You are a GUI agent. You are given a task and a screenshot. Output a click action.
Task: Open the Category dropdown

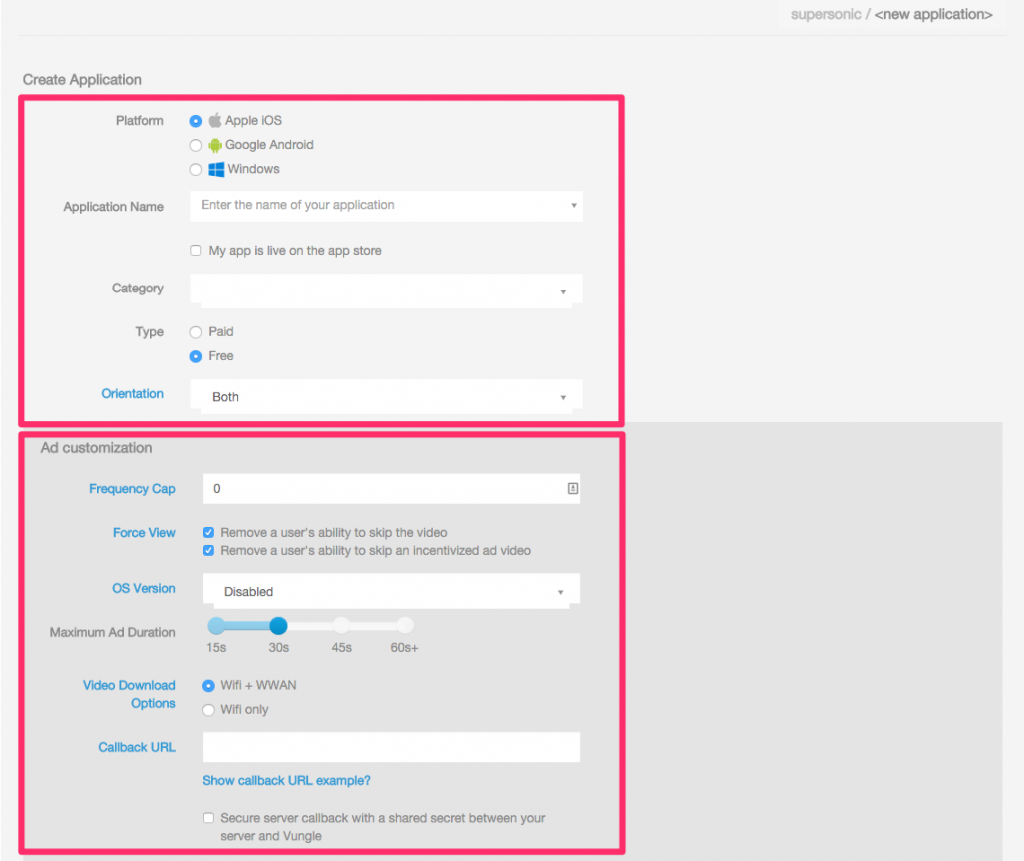pos(386,288)
